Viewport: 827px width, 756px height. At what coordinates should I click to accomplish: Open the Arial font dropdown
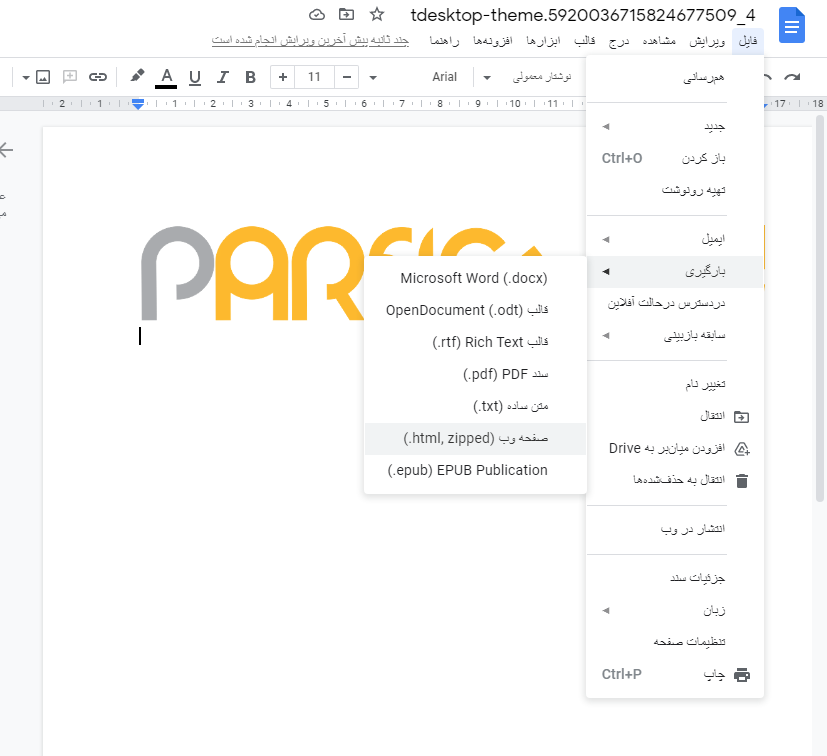pos(445,77)
